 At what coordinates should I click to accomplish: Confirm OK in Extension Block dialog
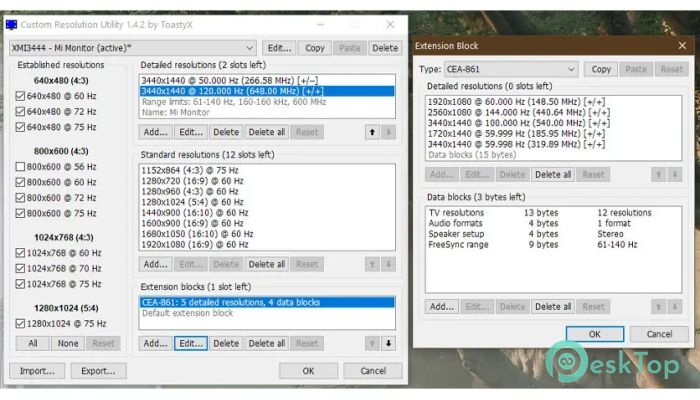[x=595, y=334]
